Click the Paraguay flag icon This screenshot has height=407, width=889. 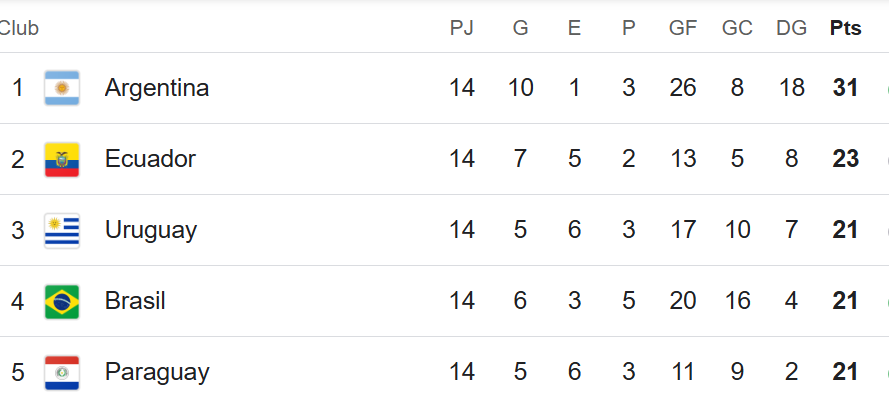(62, 373)
